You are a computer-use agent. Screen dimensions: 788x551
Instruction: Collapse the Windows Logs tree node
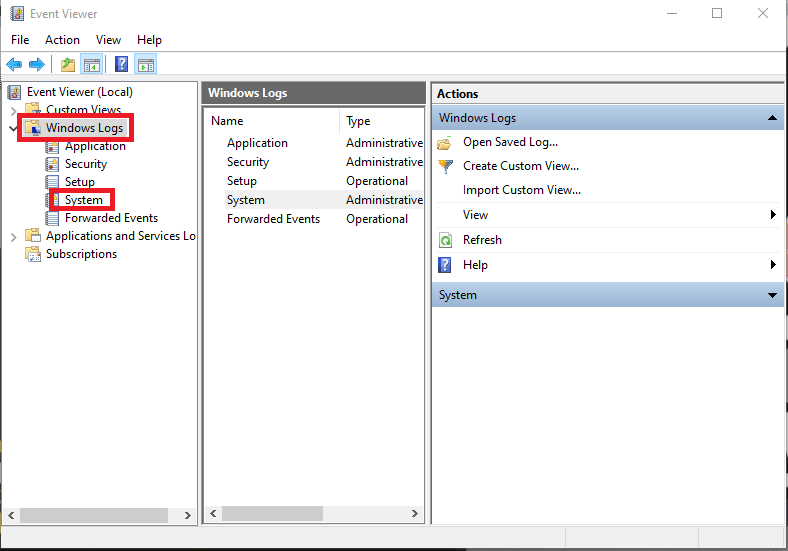pyautogui.click(x=13, y=128)
